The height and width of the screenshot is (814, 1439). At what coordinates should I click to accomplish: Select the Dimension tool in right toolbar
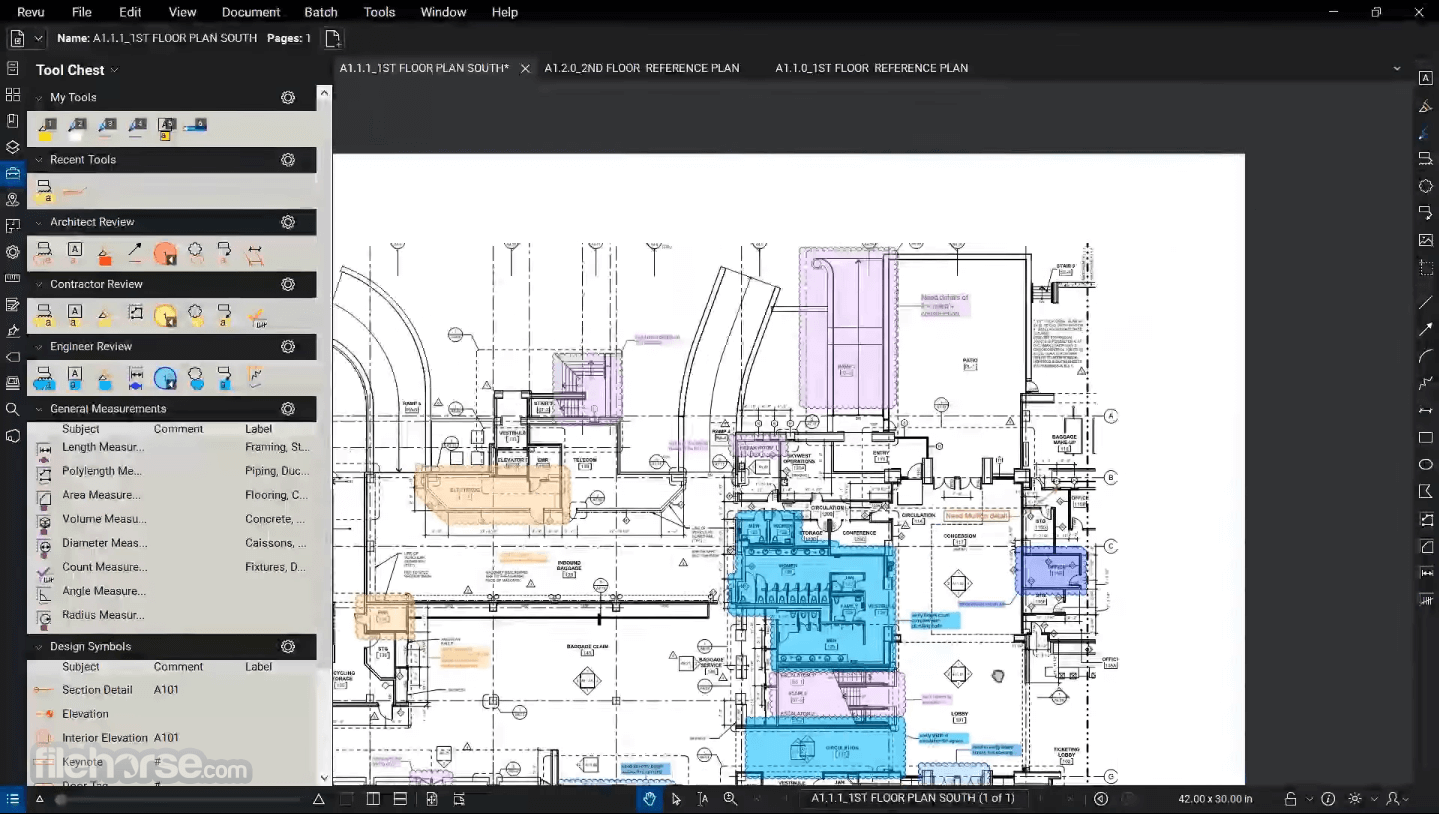pyautogui.click(x=1426, y=411)
